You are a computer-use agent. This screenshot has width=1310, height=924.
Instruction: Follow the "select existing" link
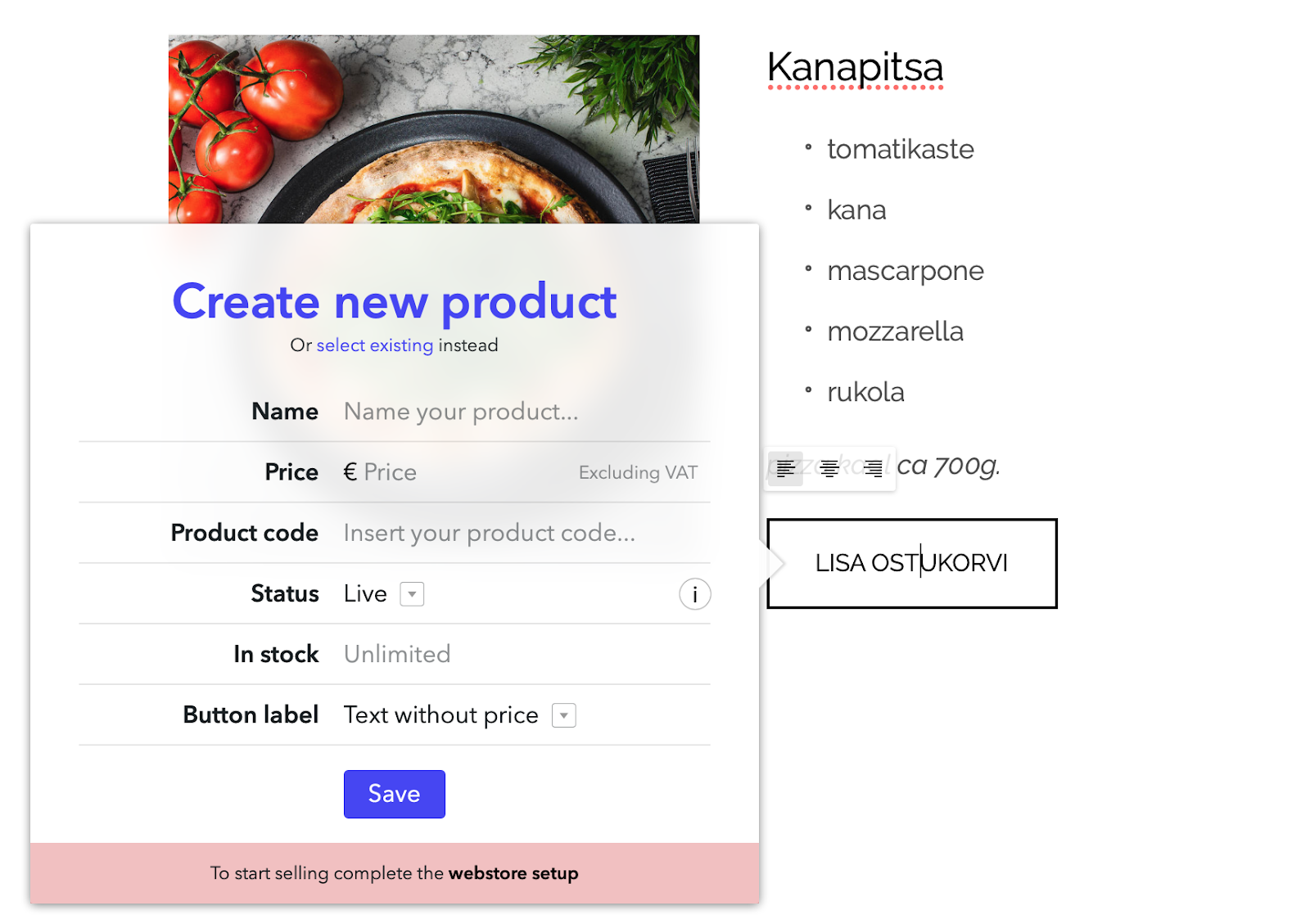click(x=374, y=345)
